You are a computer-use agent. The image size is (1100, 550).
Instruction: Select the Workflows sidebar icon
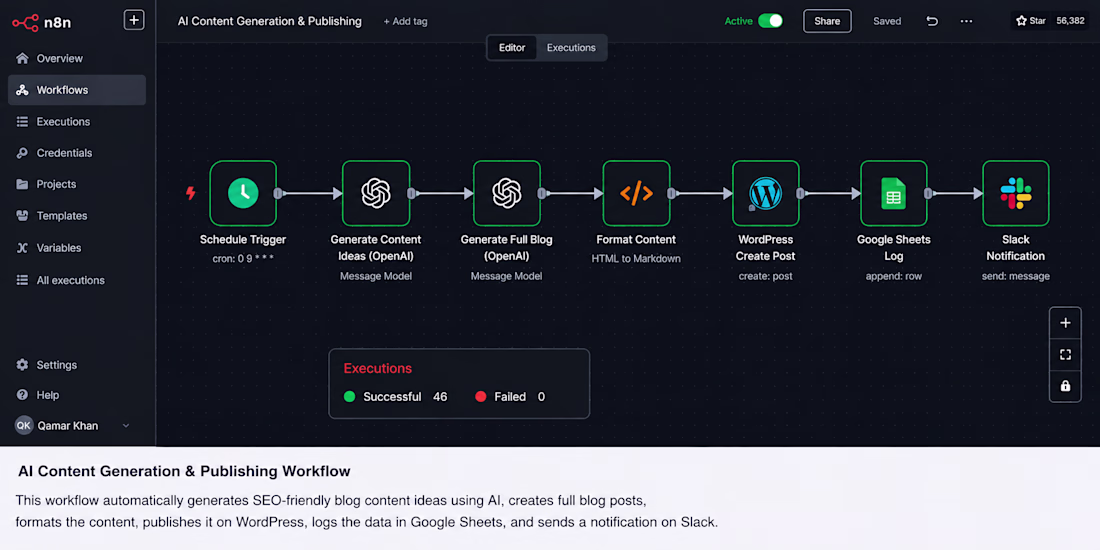[x=22, y=90]
